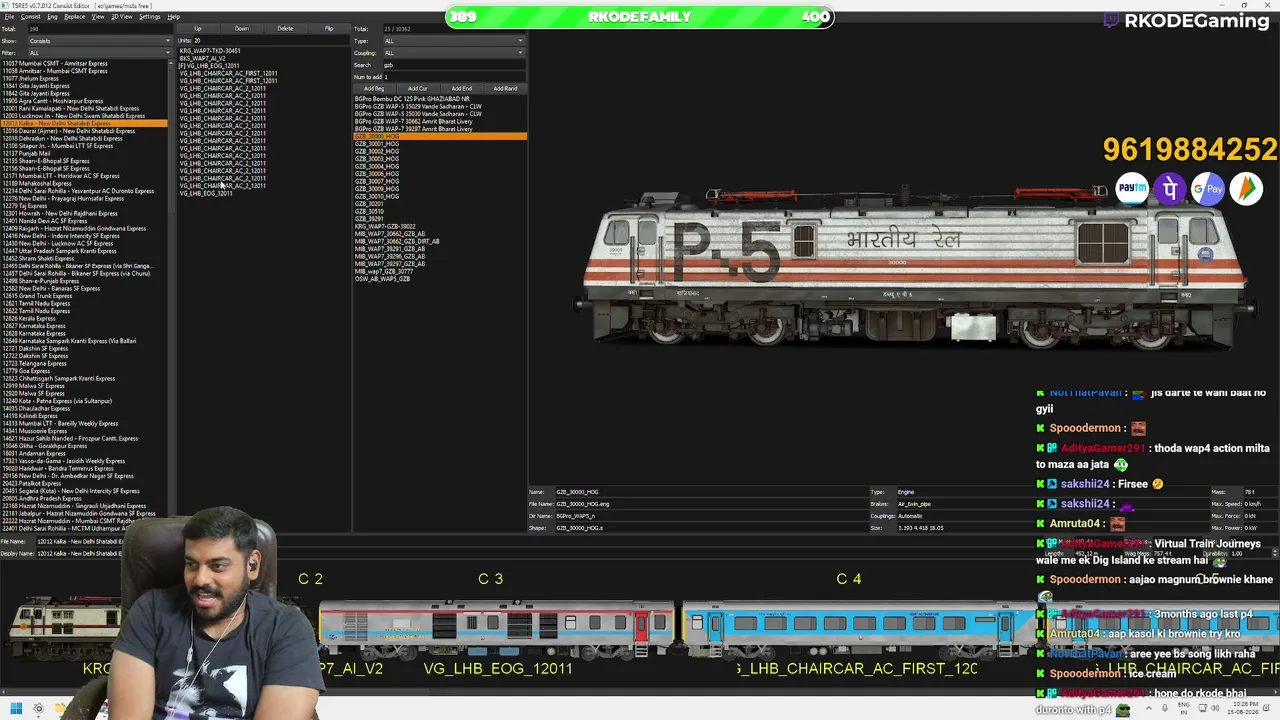The height and width of the screenshot is (720, 1280).
Task: Select GZB_30001_HOG engine
Action: [440, 144]
